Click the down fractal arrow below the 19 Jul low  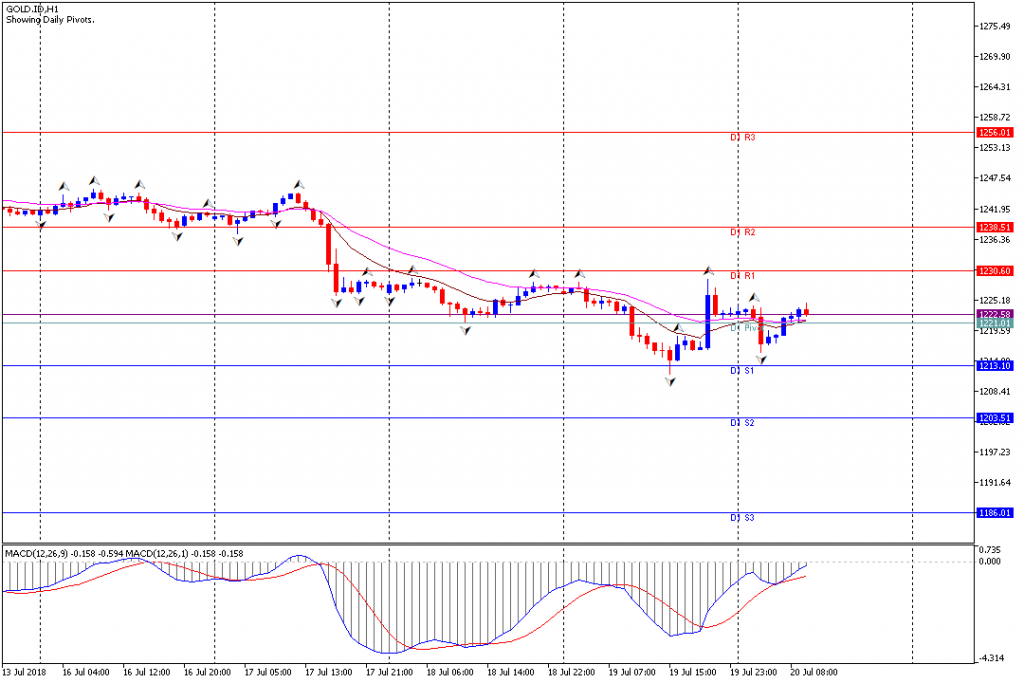671,381
